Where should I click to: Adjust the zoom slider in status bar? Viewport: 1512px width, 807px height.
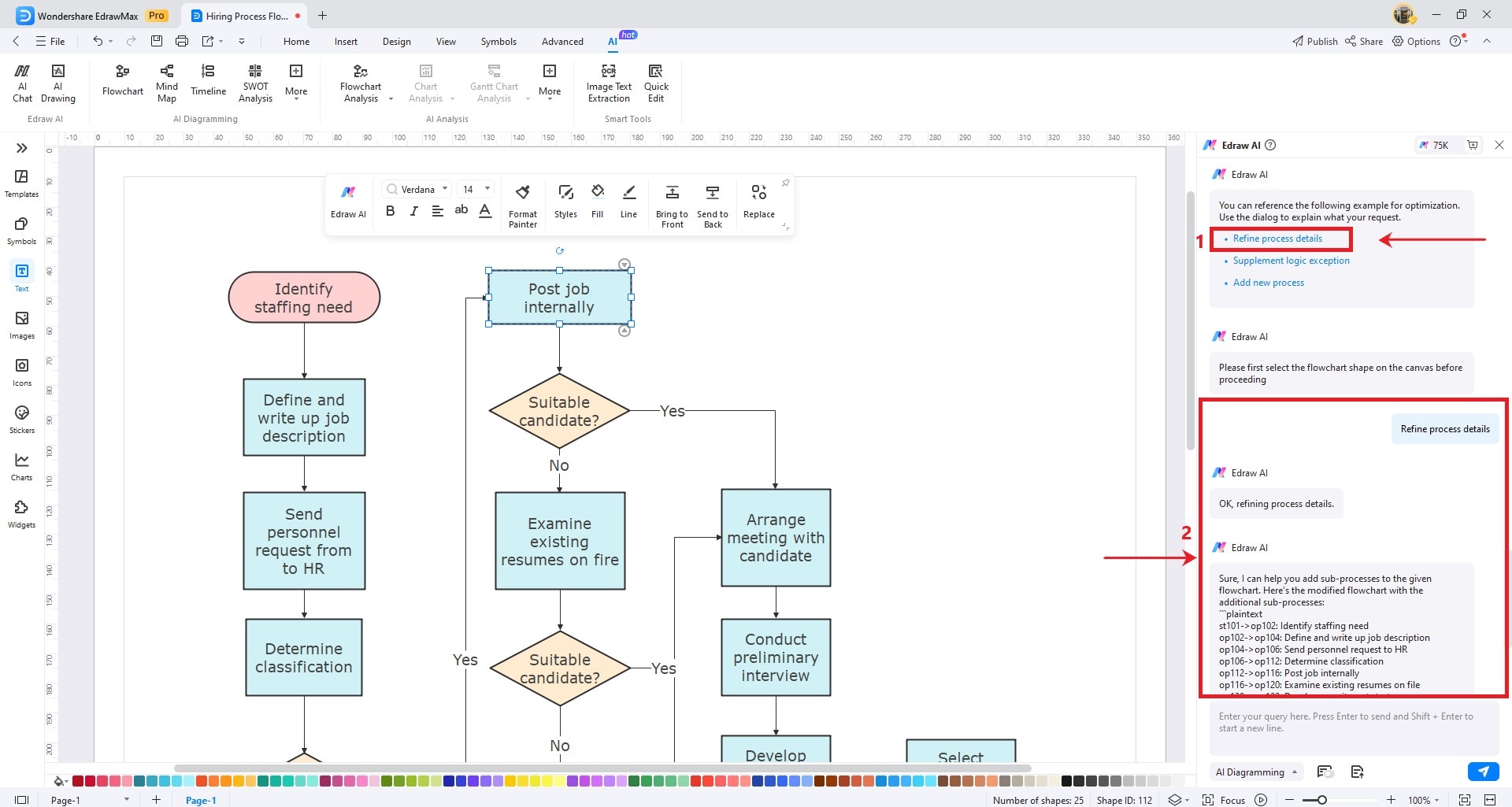click(x=1322, y=800)
